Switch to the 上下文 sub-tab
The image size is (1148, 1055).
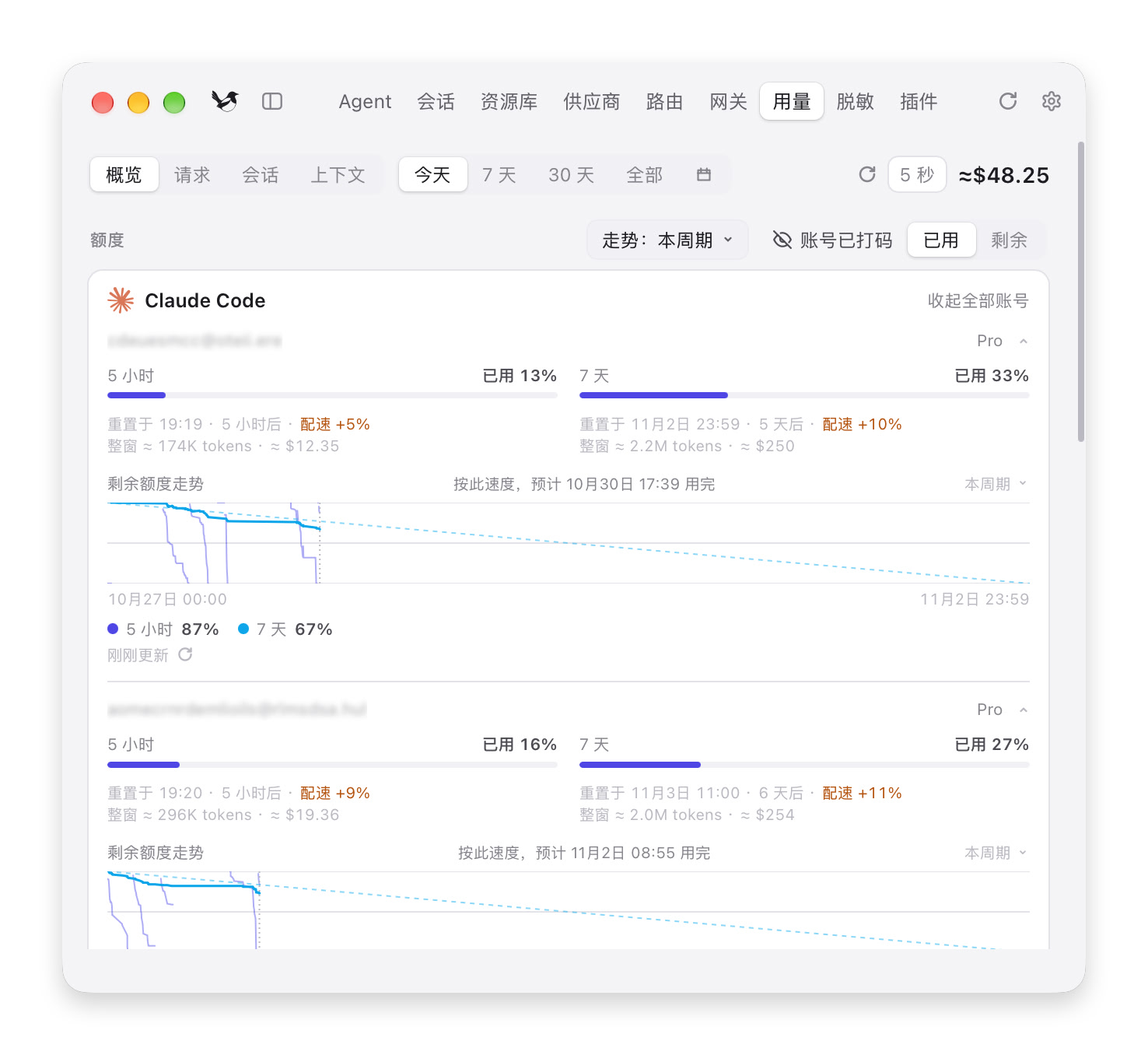tap(338, 174)
